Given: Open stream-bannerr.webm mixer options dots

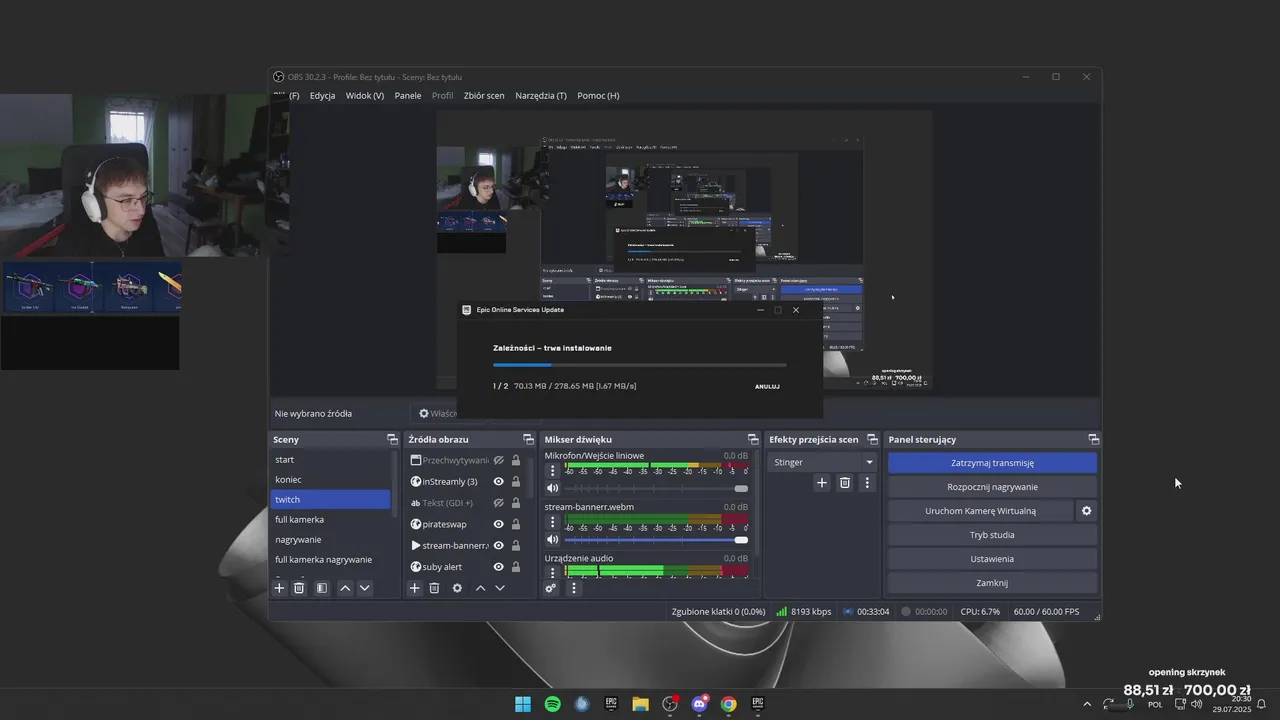Looking at the screenshot, I should click(552, 522).
